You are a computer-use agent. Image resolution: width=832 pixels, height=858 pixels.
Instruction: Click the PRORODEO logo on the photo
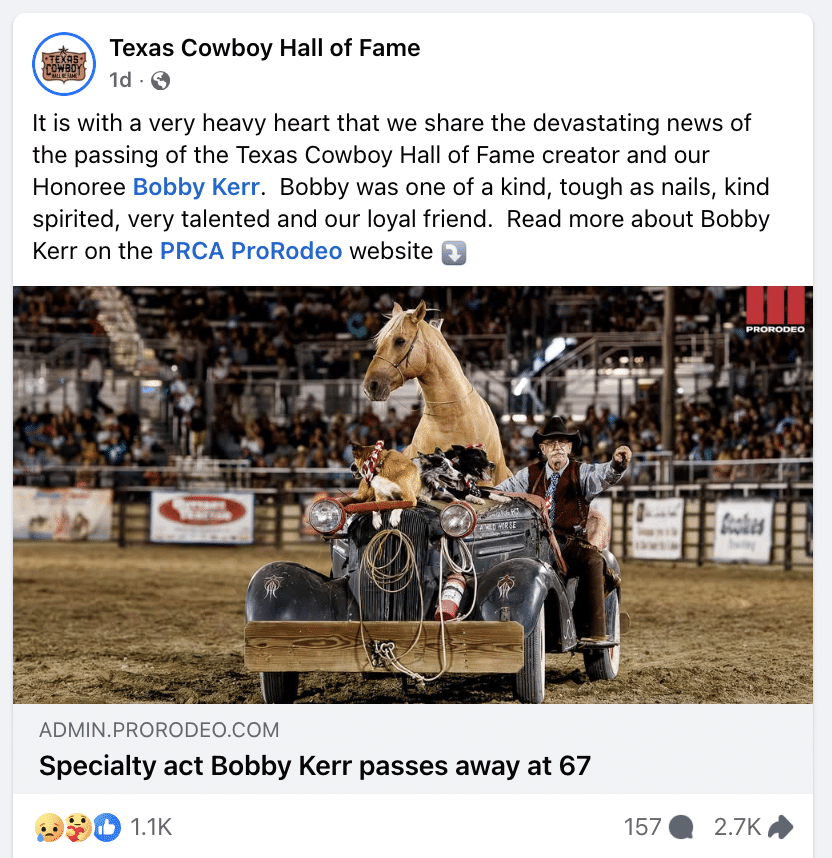click(774, 309)
